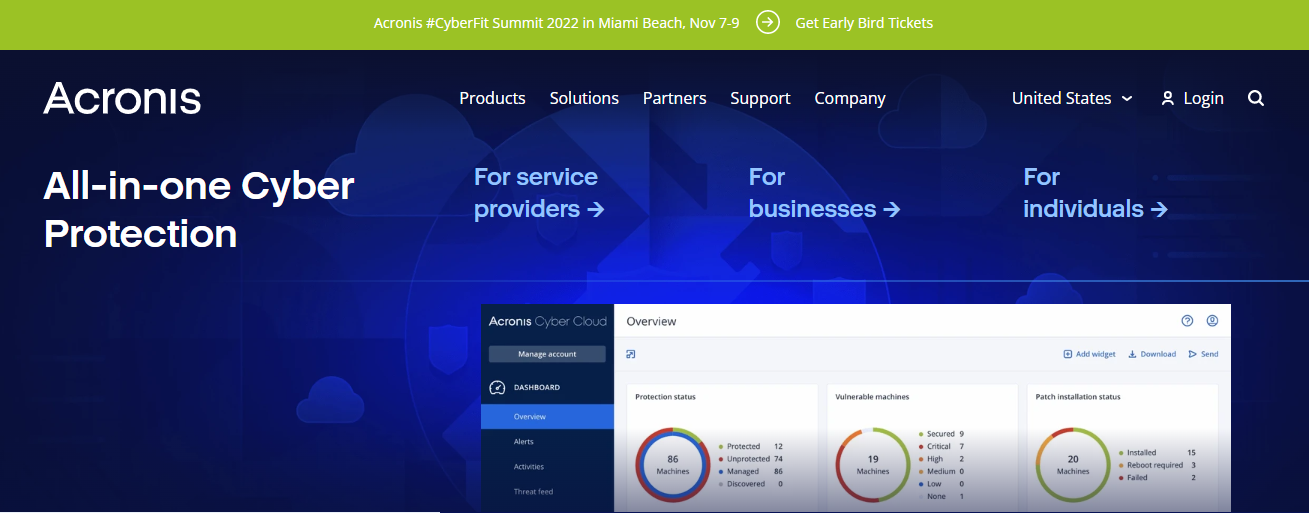The image size is (1309, 513).
Task: Click the Download arrow icon
Action: (x=1133, y=354)
